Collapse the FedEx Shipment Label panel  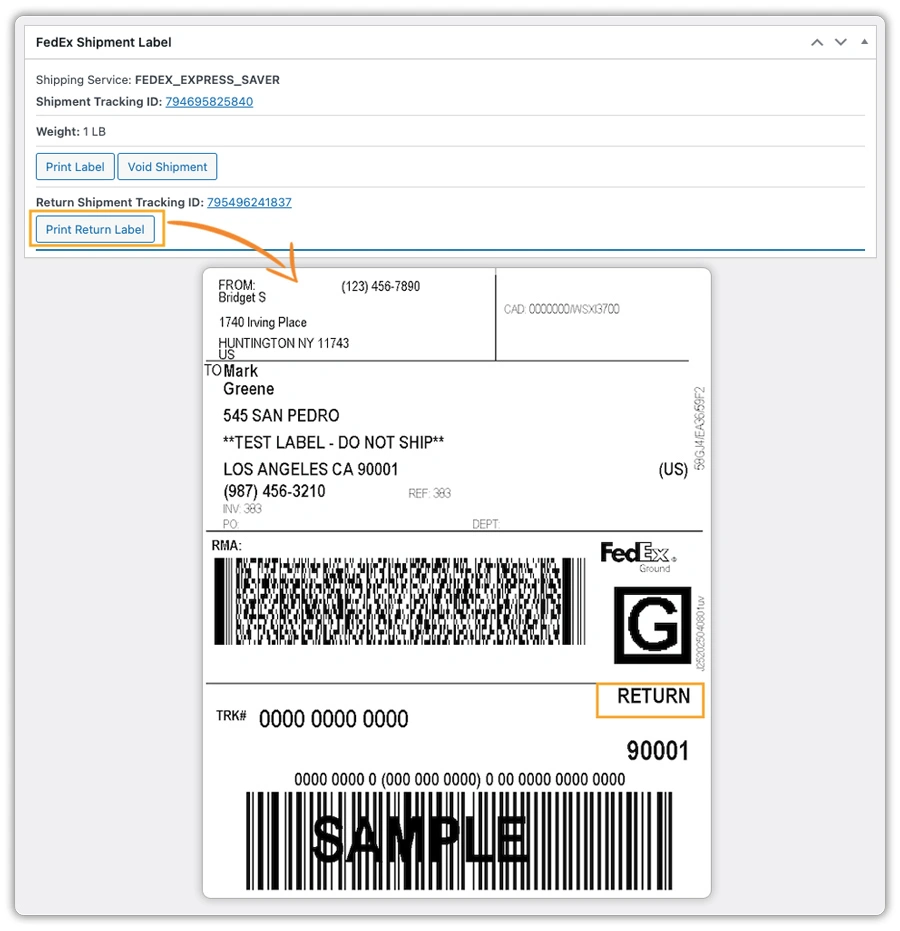tap(817, 42)
